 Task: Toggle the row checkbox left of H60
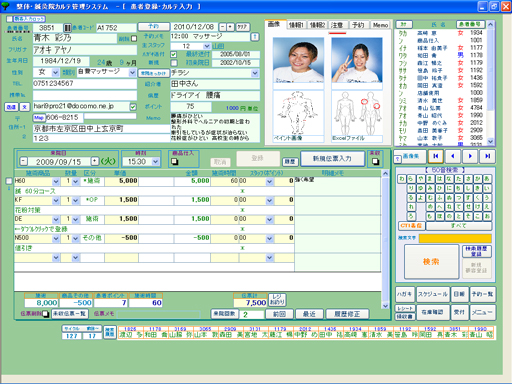[x=9, y=181]
